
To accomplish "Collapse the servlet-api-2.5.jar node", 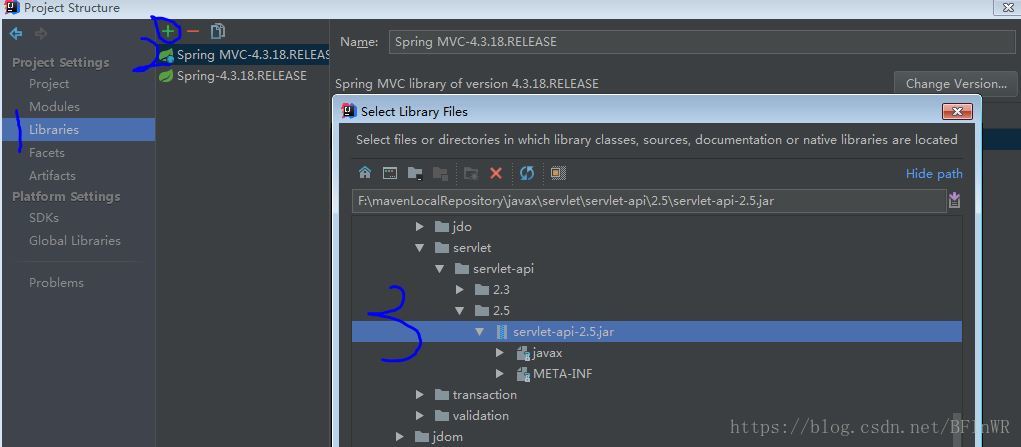I will tap(480, 332).
